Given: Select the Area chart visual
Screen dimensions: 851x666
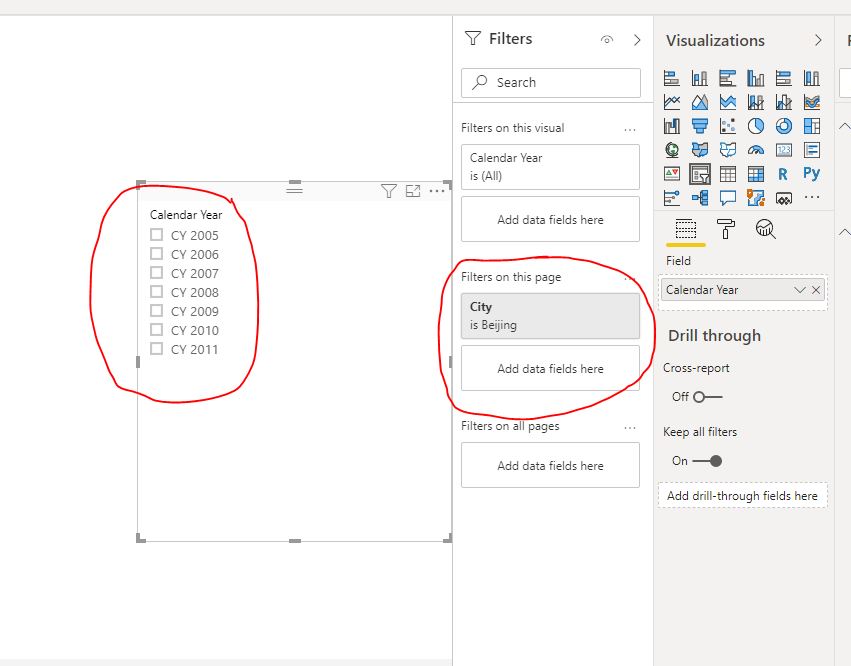Looking at the screenshot, I should coord(700,102).
